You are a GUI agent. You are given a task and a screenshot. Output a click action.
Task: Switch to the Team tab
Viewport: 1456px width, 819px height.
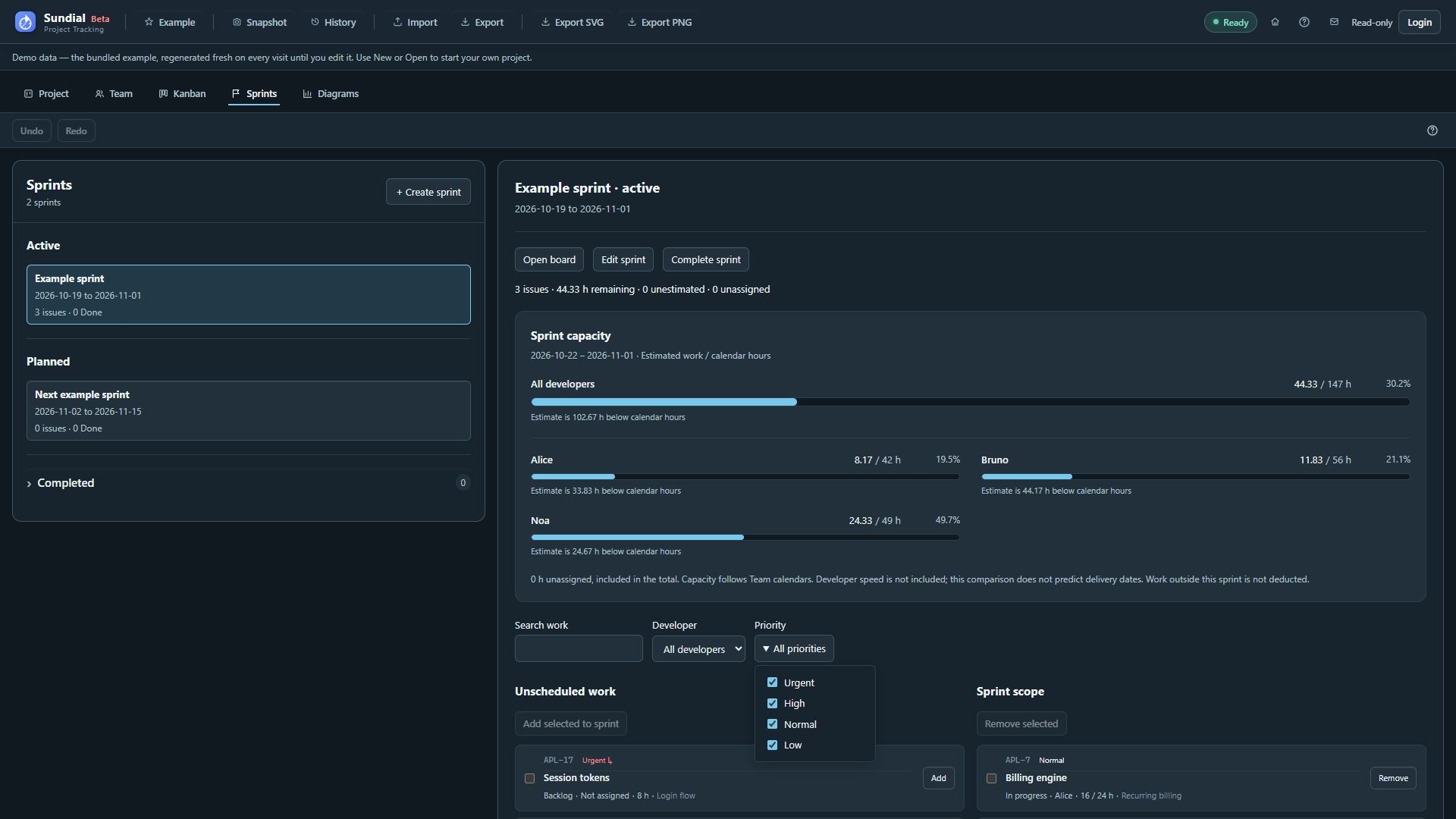click(114, 94)
